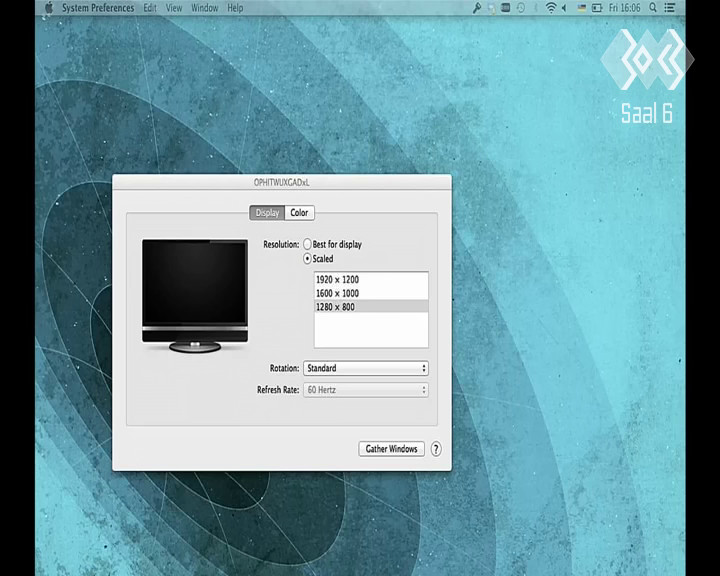Screen dimensions: 720x576
Task: Switch to the Display tab
Action: point(267,213)
